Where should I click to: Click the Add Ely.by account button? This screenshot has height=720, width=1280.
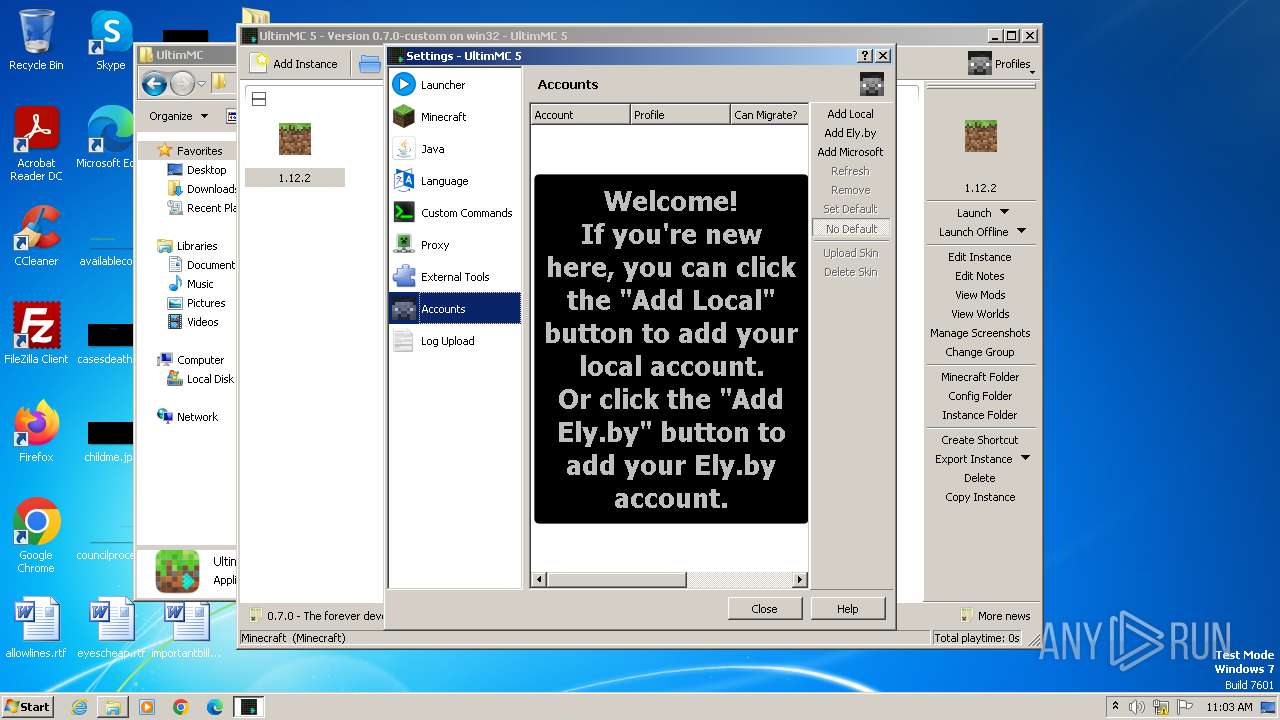click(850, 133)
